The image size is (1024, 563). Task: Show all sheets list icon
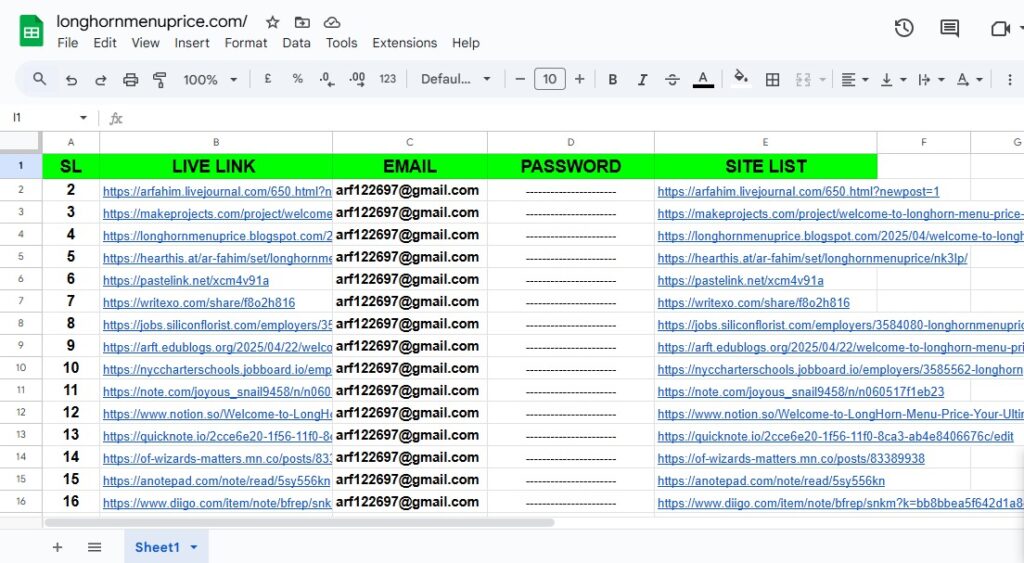(x=95, y=547)
